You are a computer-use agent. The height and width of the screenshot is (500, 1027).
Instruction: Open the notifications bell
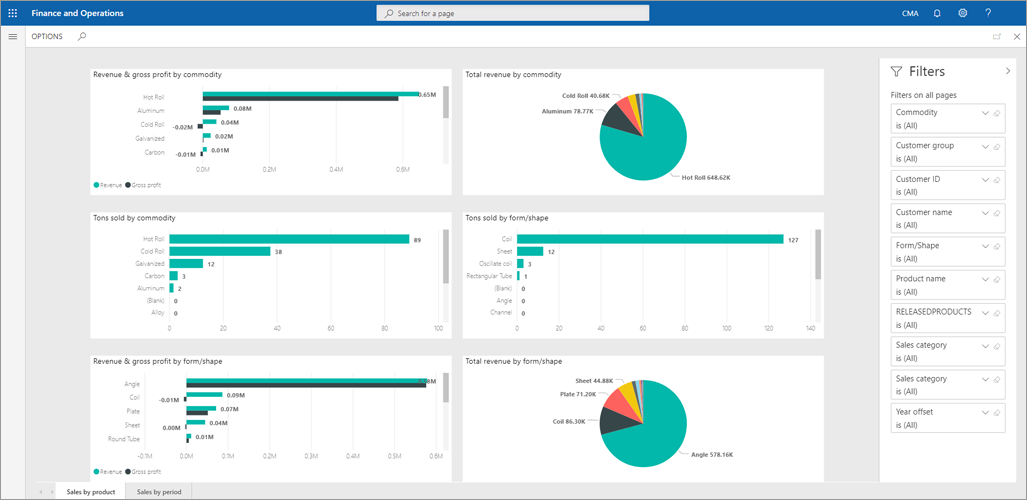click(937, 13)
